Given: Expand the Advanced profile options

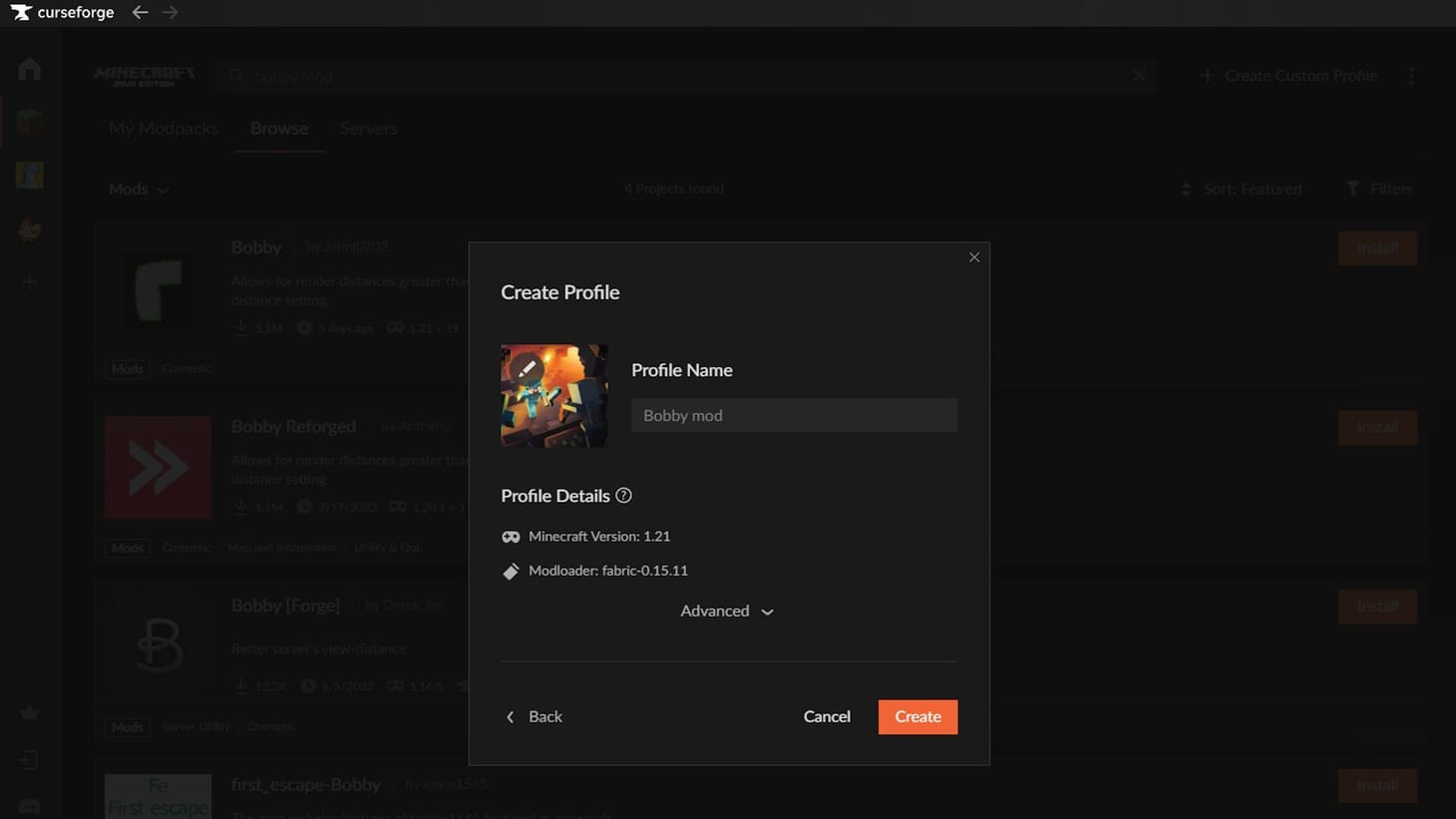Looking at the screenshot, I should (727, 611).
